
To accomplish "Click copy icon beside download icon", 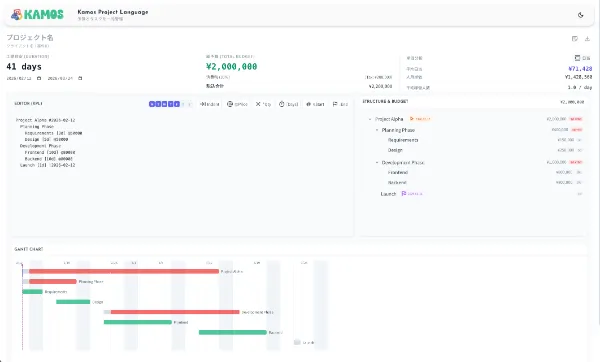I will pyautogui.click(x=574, y=39).
